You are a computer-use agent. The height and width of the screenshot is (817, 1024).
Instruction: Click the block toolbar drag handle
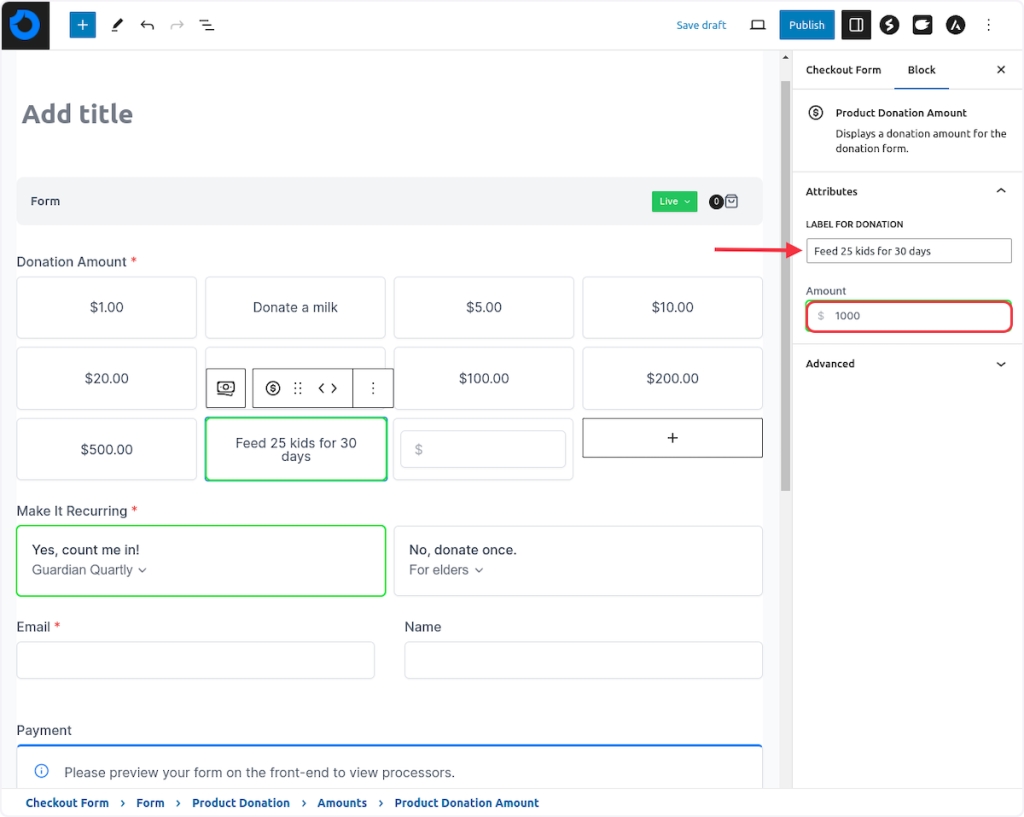297,388
